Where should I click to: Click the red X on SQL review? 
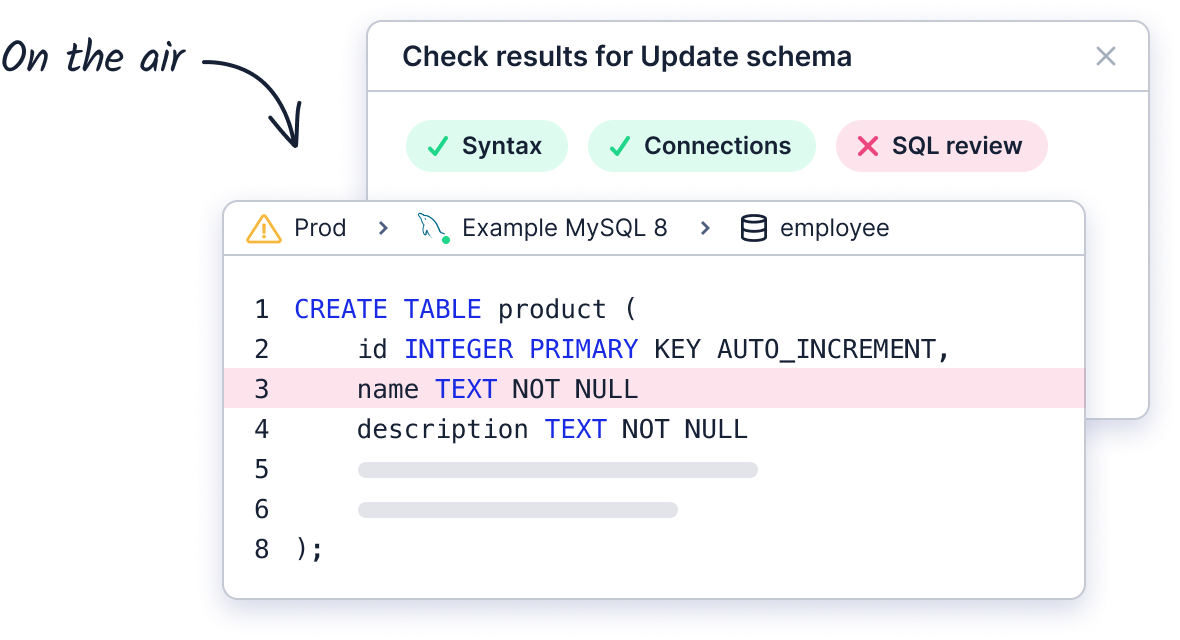[x=868, y=146]
